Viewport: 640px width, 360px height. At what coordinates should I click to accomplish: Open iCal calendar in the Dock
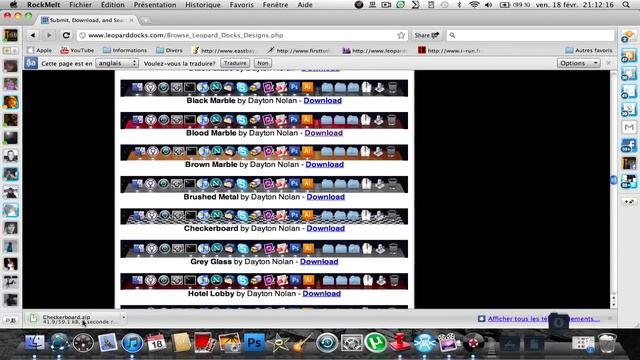[x=156, y=342]
